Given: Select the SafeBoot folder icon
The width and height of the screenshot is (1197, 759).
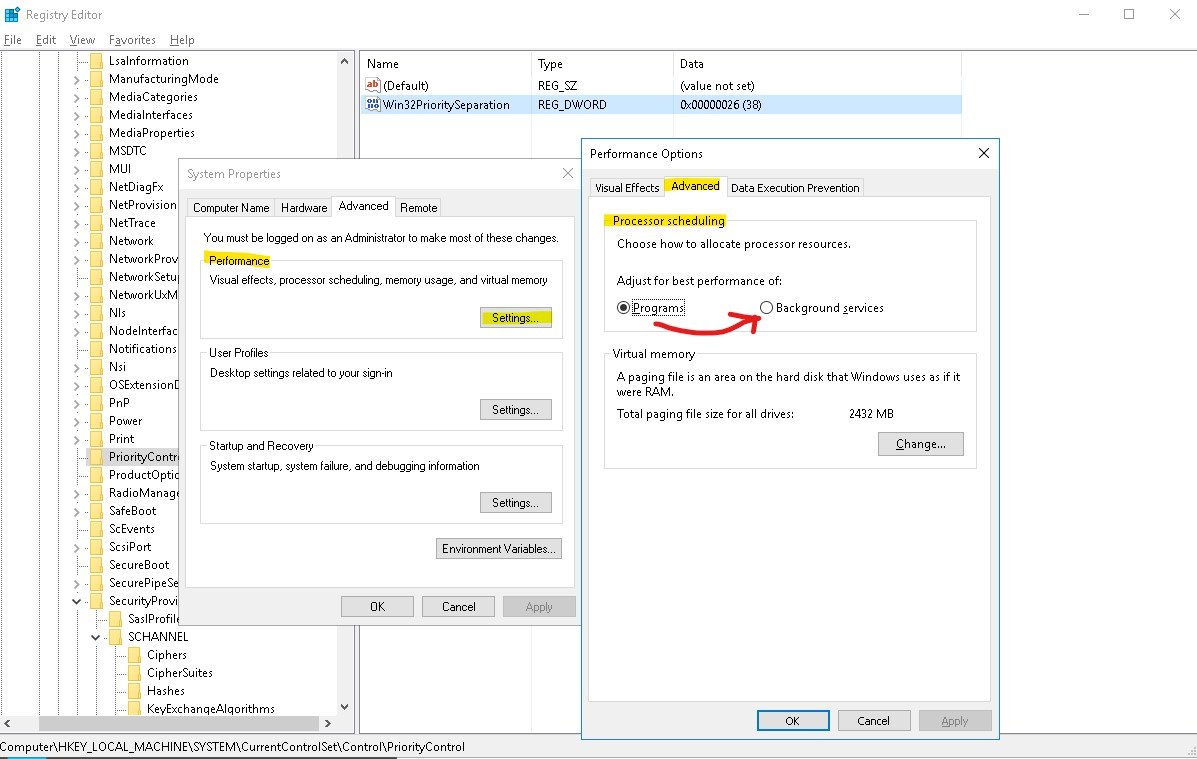Looking at the screenshot, I should (x=96, y=511).
